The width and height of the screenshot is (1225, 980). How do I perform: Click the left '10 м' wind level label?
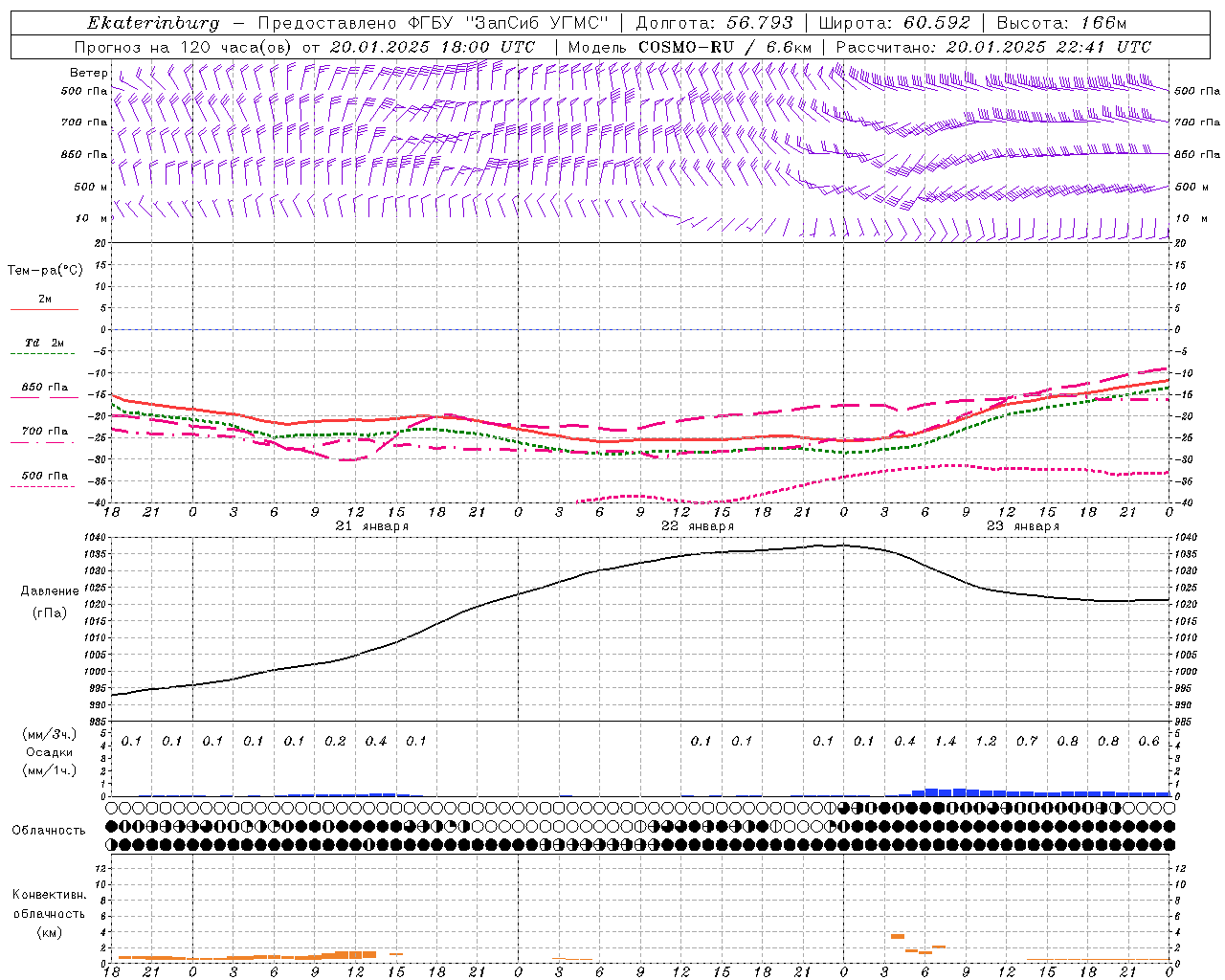coord(91,218)
